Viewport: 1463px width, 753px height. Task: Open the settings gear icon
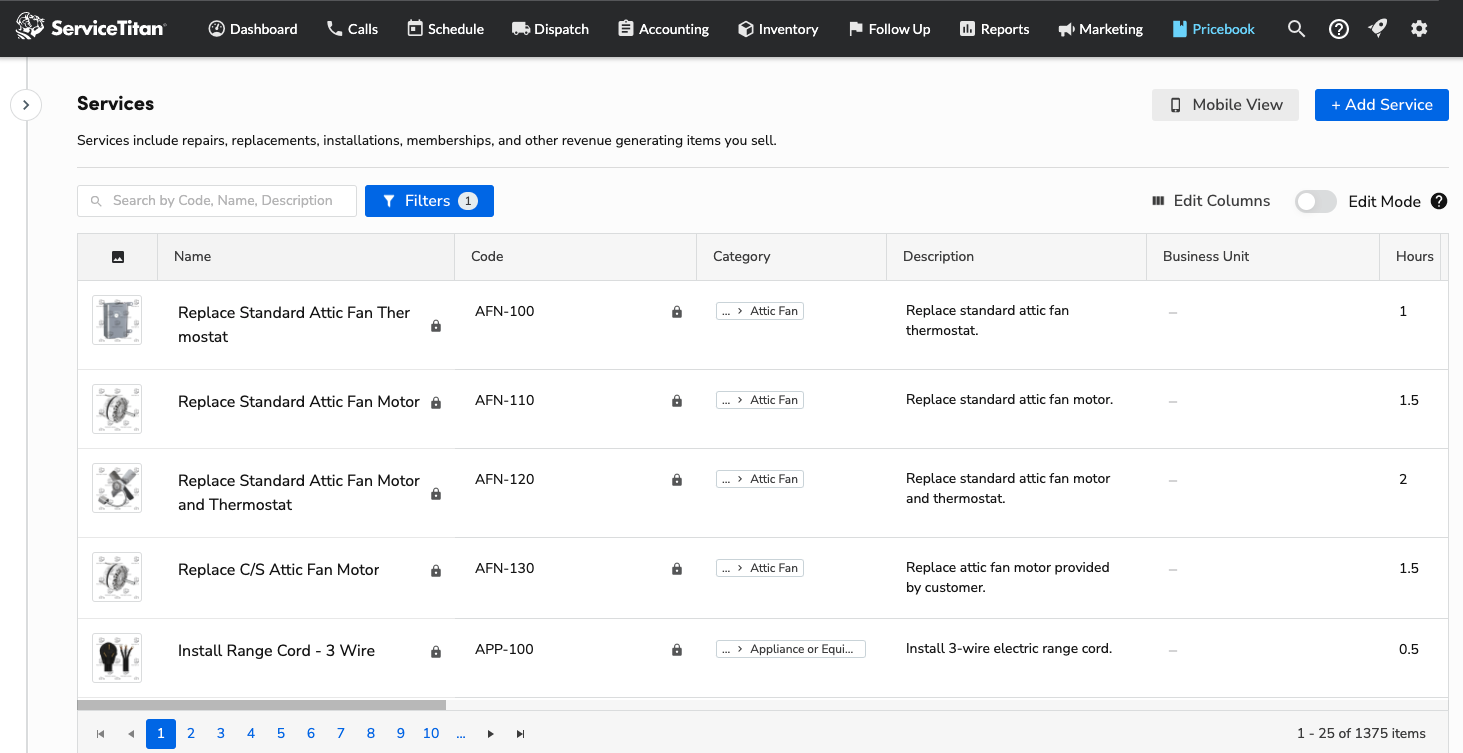[1419, 29]
